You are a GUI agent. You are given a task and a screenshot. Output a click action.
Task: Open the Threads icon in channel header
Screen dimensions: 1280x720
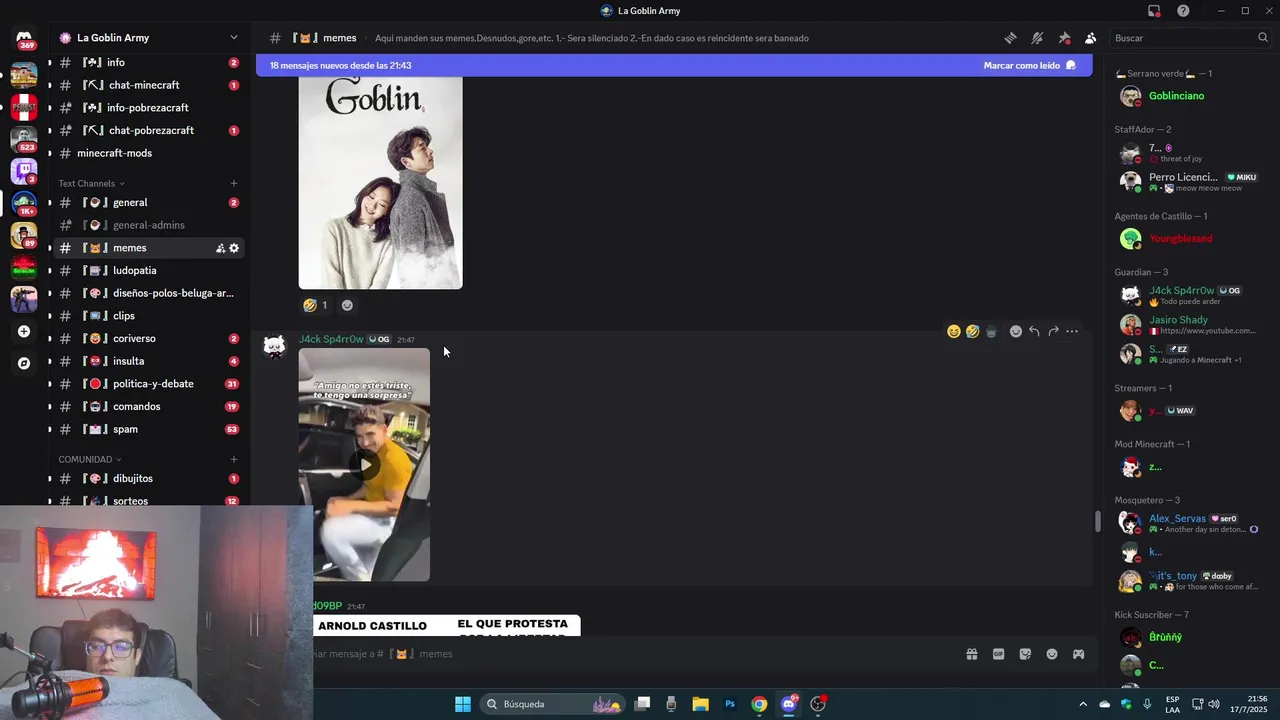tap(1010, 38)
